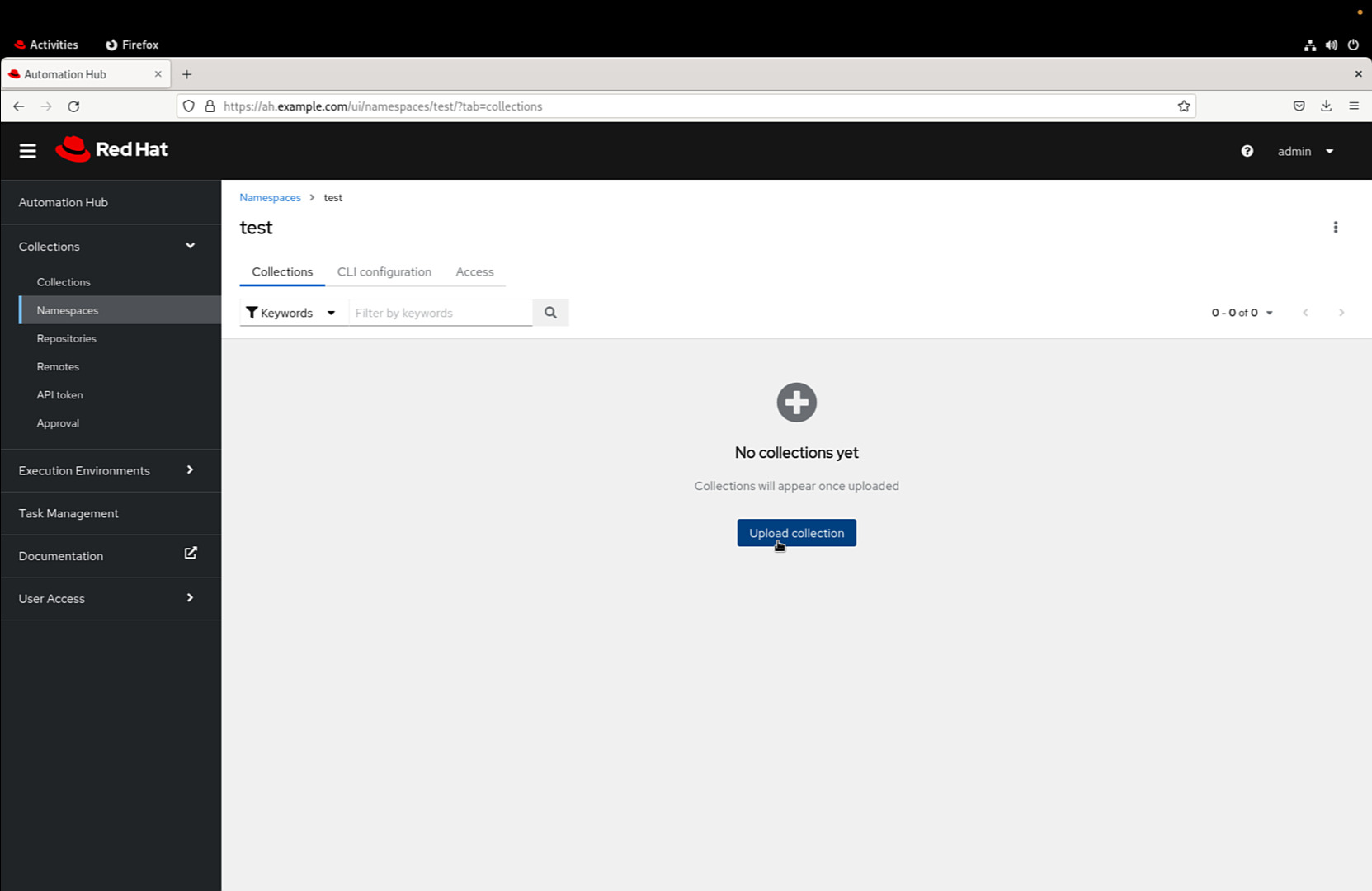Navigate back via the Namespaces breadcrumb link
Screen dimensions: 1372x891
point(270,197)
